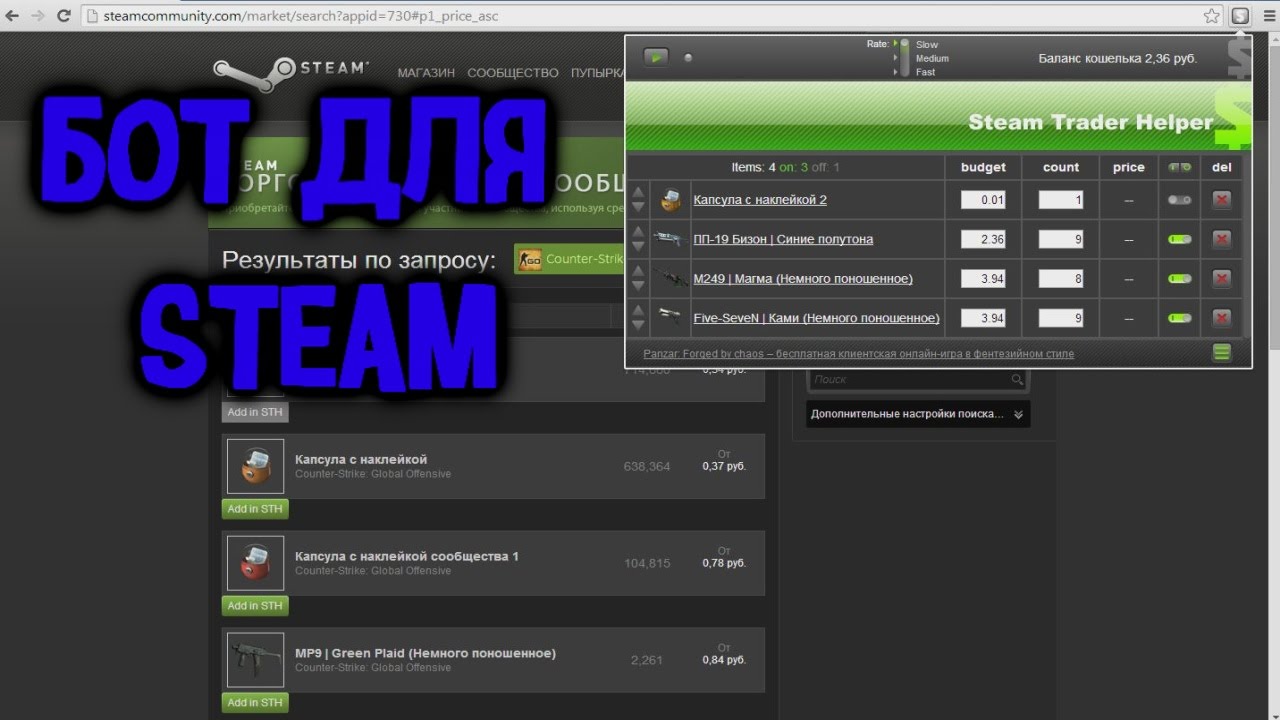Screen dimensions: 1280x720
Task: Edit budget field of Five-SeveN Ками
Action: 983,318
